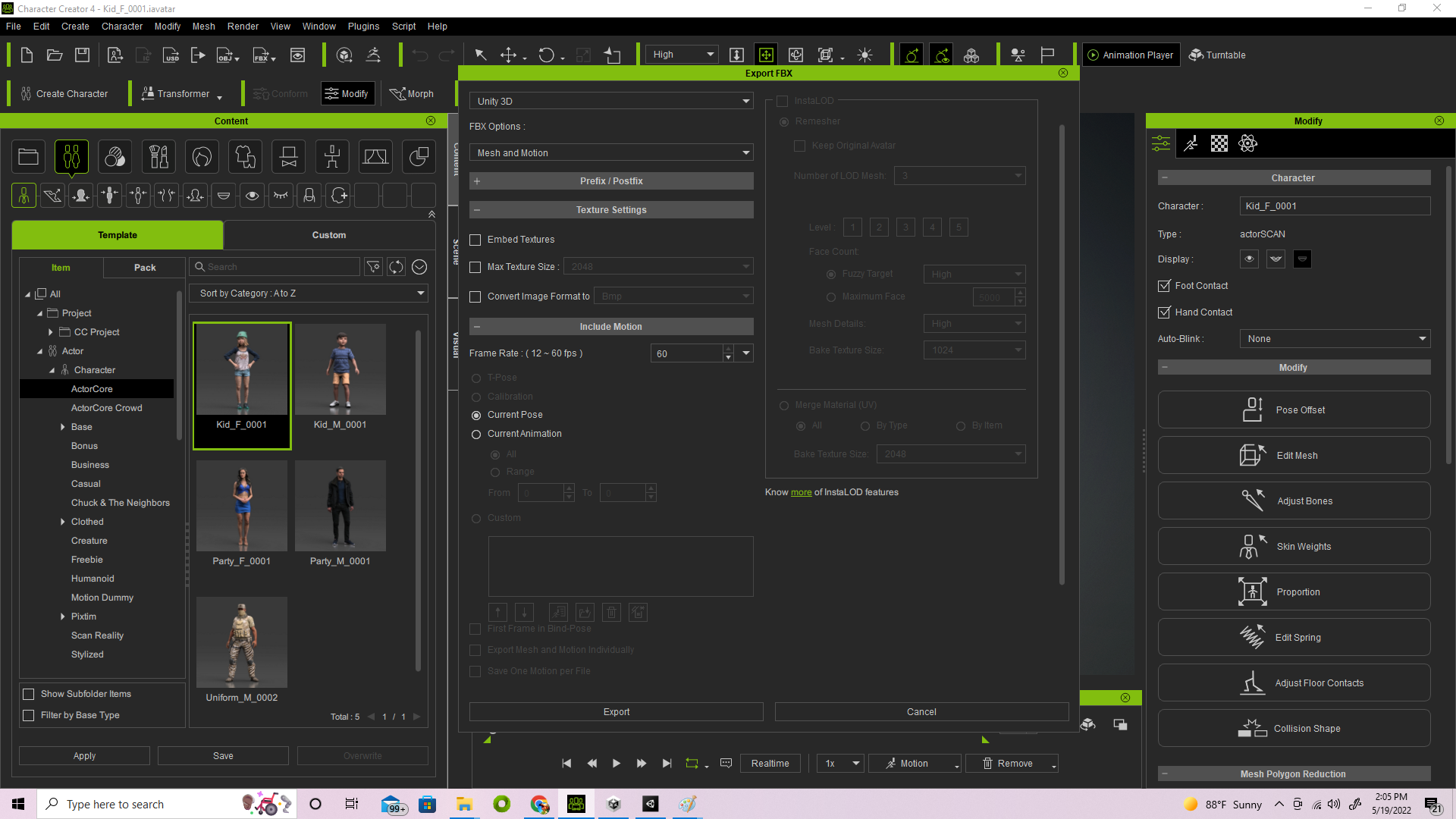
Task: Select the Skin Weights tool
Action: [x=1293, y=546]
